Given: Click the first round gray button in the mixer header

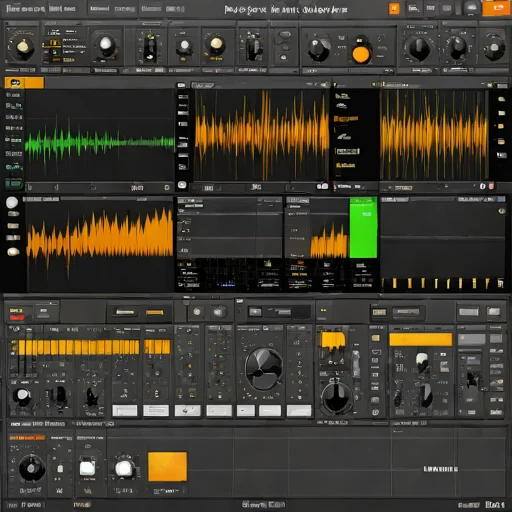Looking at the screenshot, I should (x=197, y=312).
